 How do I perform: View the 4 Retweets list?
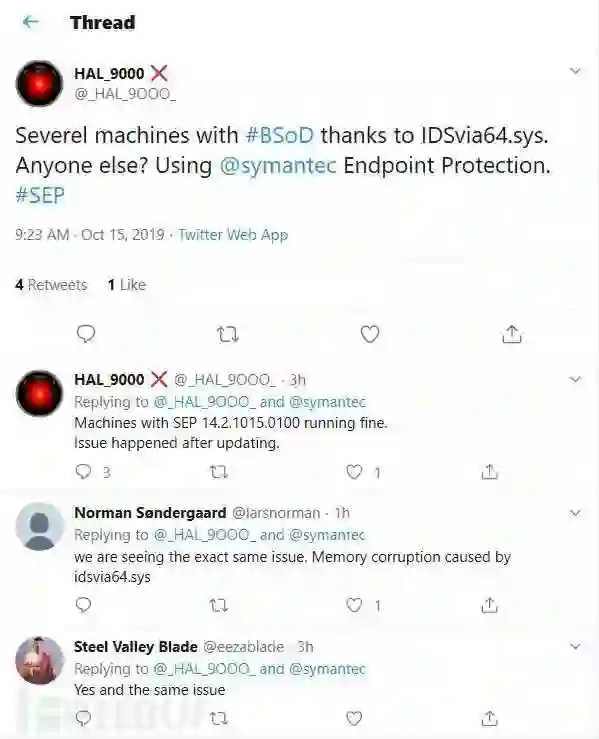51,285
